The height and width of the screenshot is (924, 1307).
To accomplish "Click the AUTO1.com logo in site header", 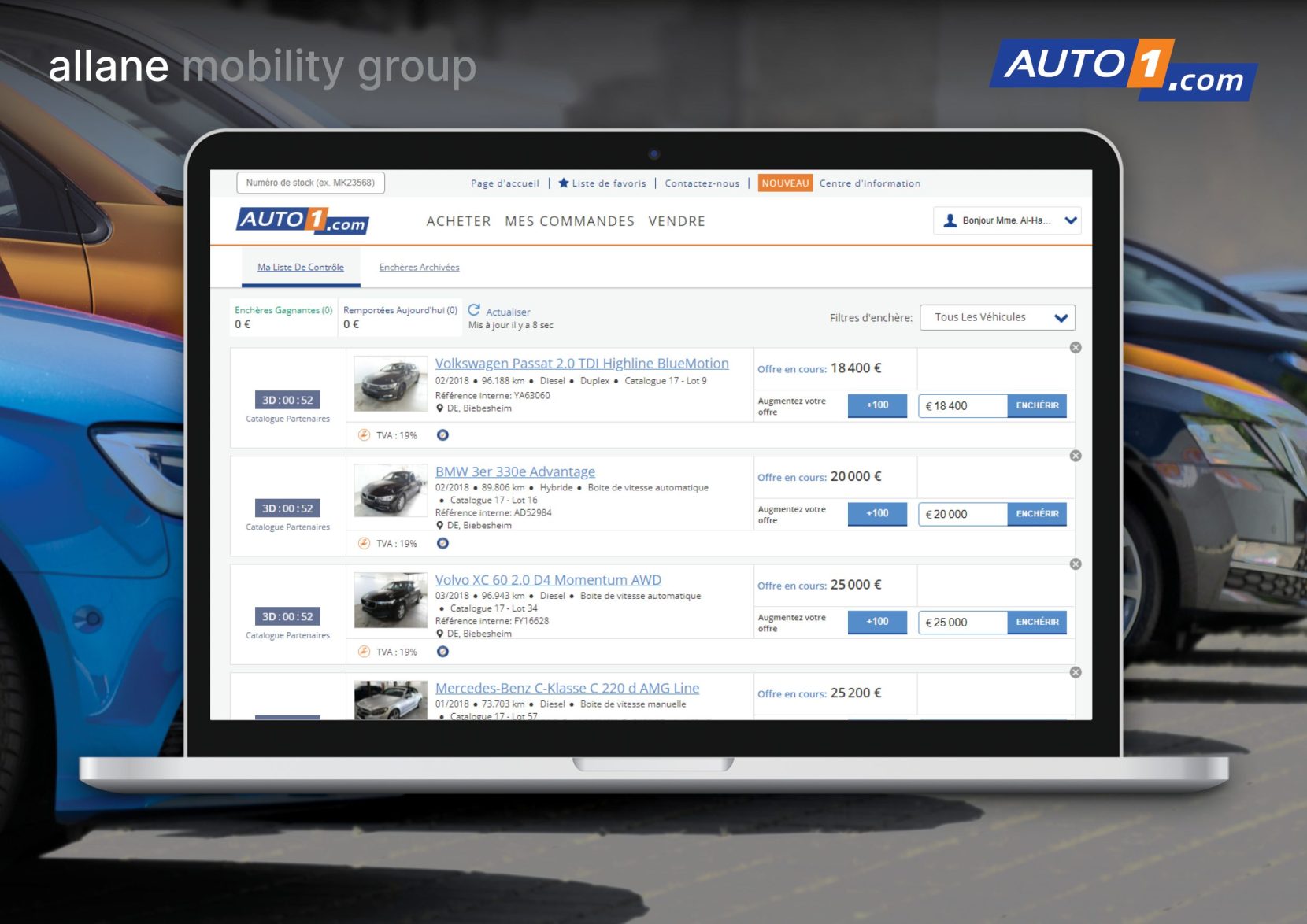I will tap(303, 221).
